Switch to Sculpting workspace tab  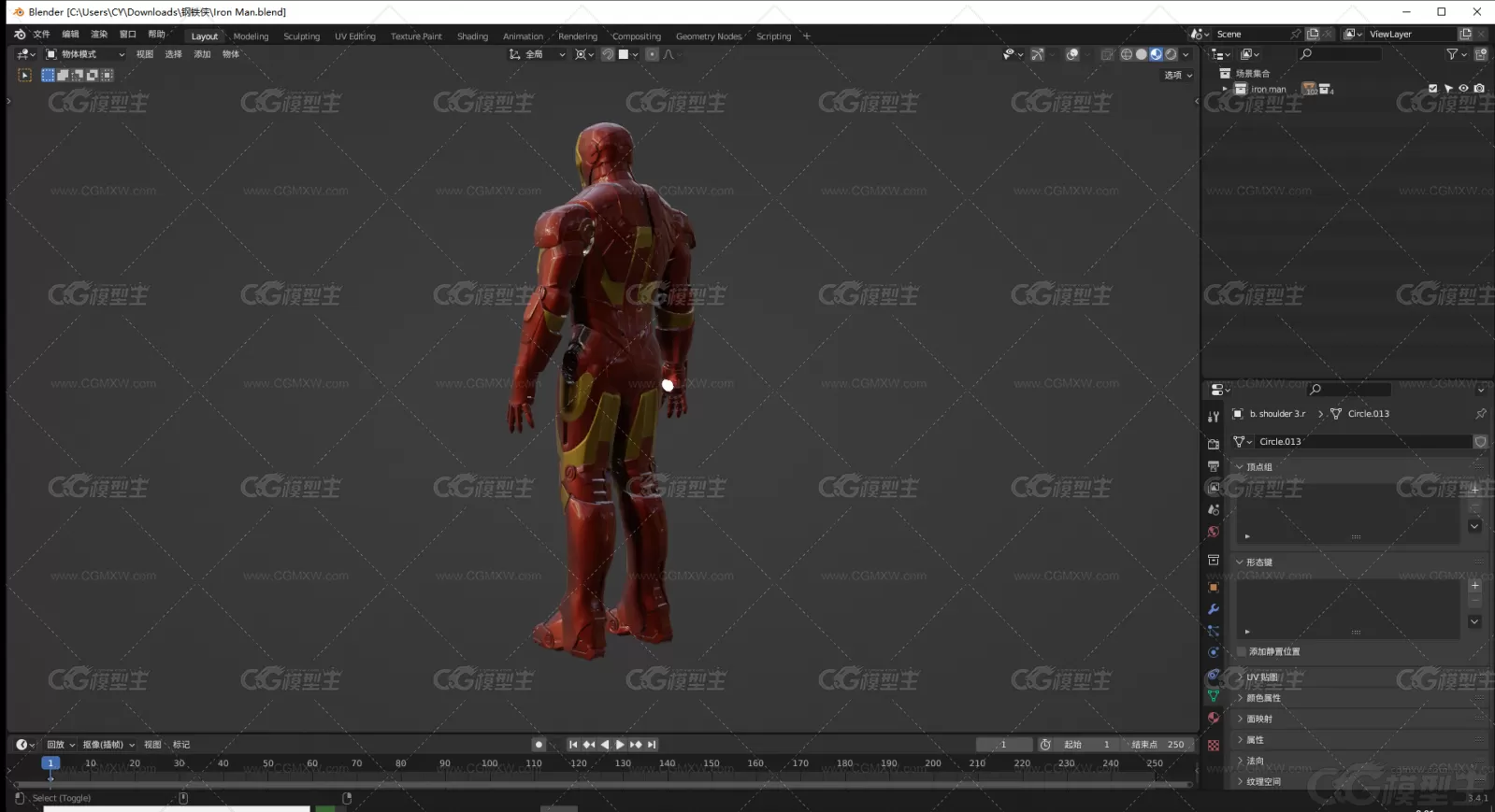point(302,36)
